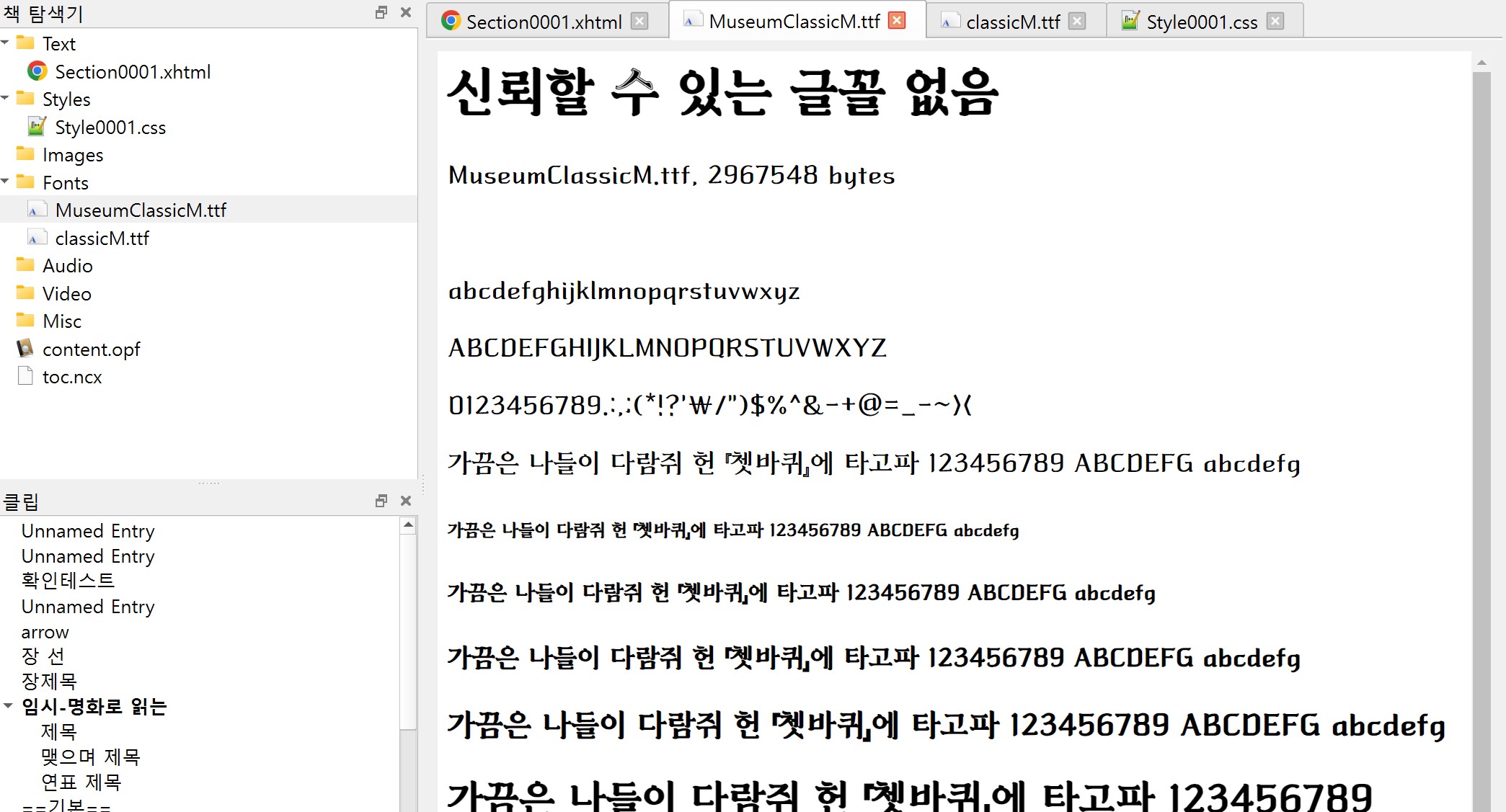Click the font preview vertical scrollbar
The height and width of the screenshot is (812, 1506).
(x=1481, y=432)
